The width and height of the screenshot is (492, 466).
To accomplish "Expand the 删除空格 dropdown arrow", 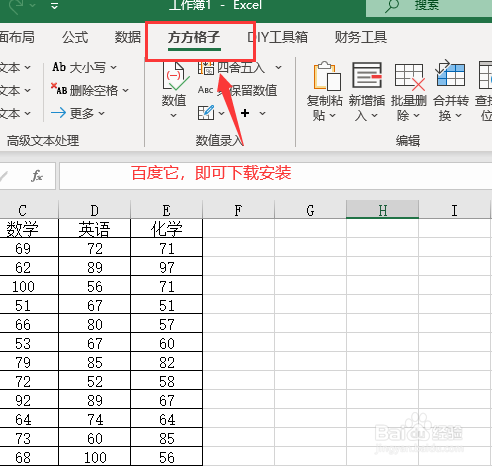I will coord(125,90).
